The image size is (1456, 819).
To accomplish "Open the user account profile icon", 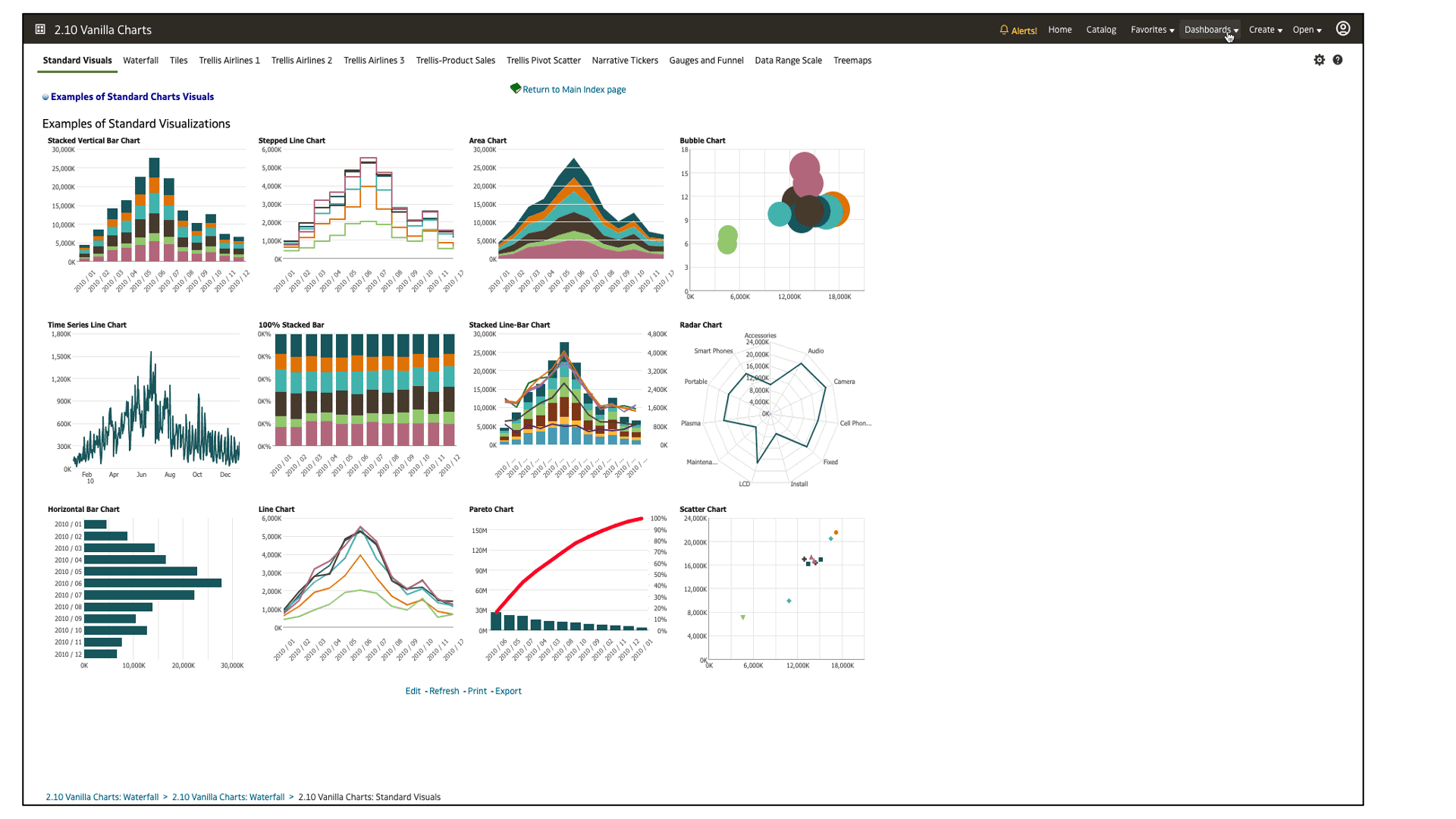I will tap(1343, 28).
